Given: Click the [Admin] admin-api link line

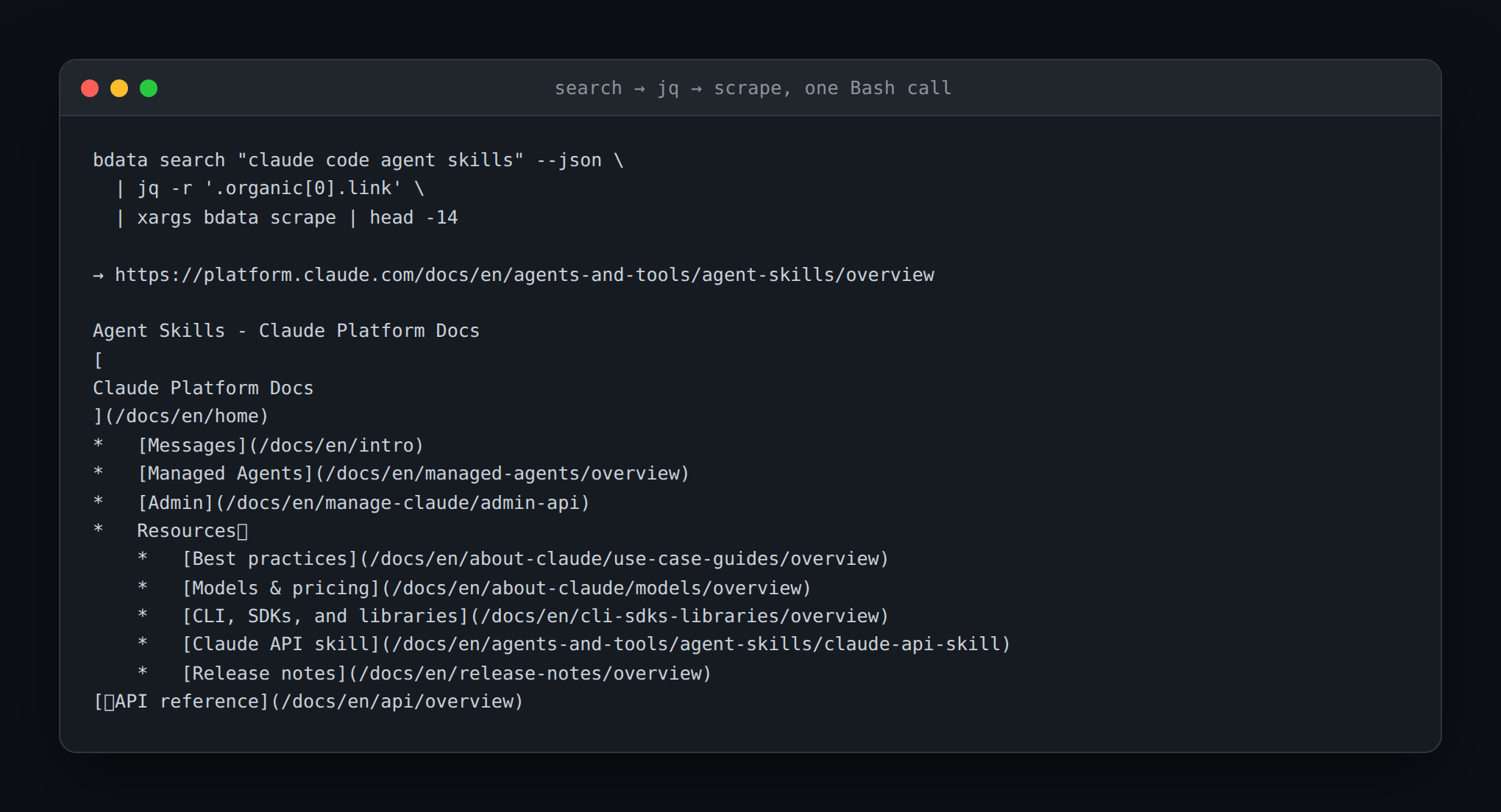Looking at the screenshot, I should 341,503.
